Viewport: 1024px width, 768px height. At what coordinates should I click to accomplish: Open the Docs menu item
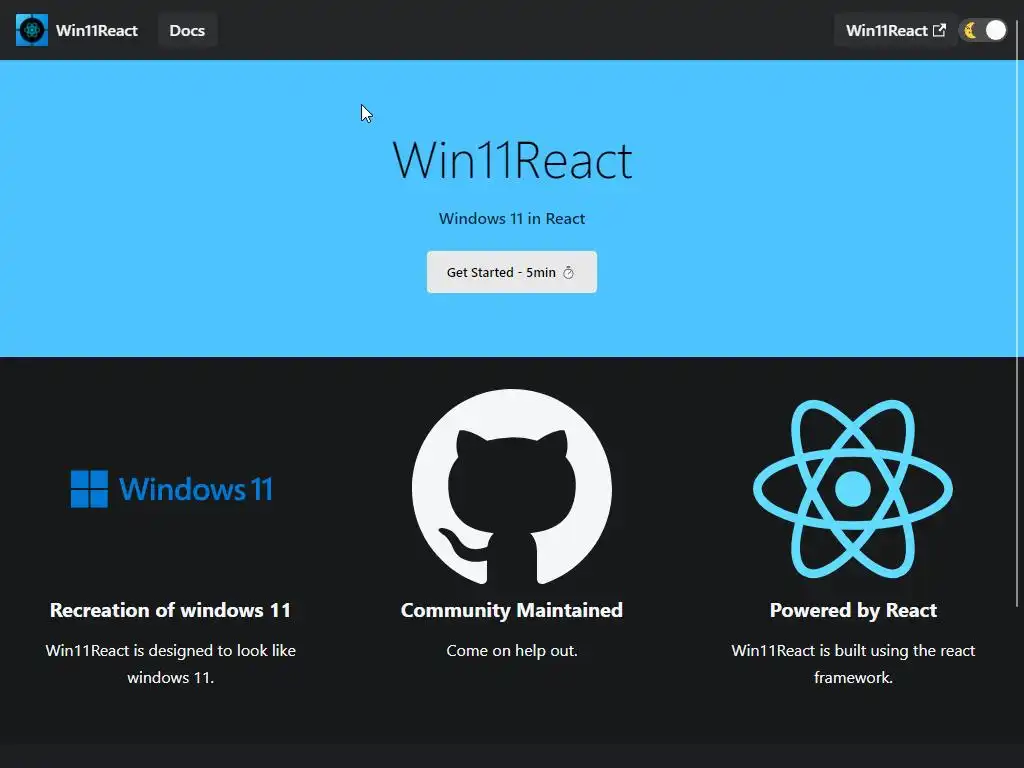[x=187, y=31]
